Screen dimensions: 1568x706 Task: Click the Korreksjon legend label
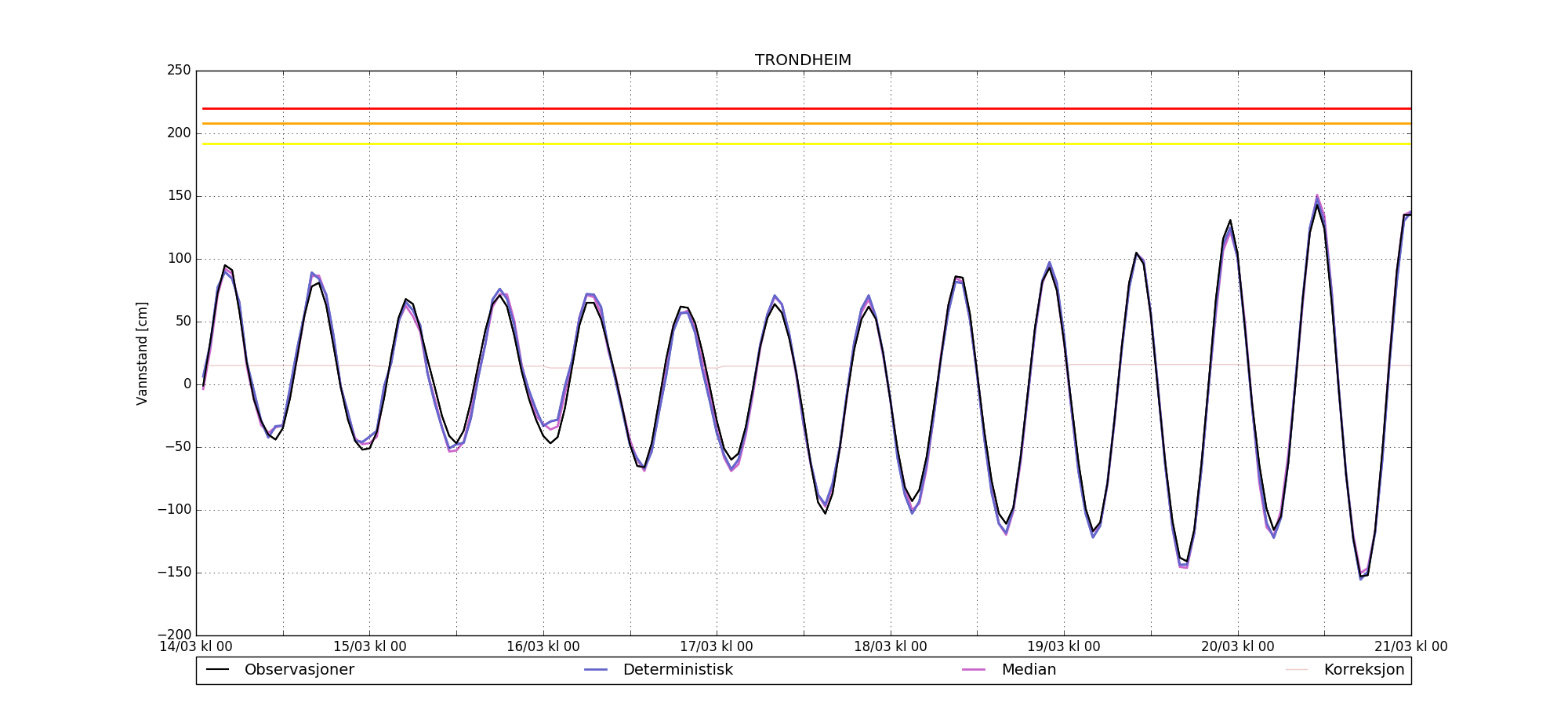pos(1363,670)
